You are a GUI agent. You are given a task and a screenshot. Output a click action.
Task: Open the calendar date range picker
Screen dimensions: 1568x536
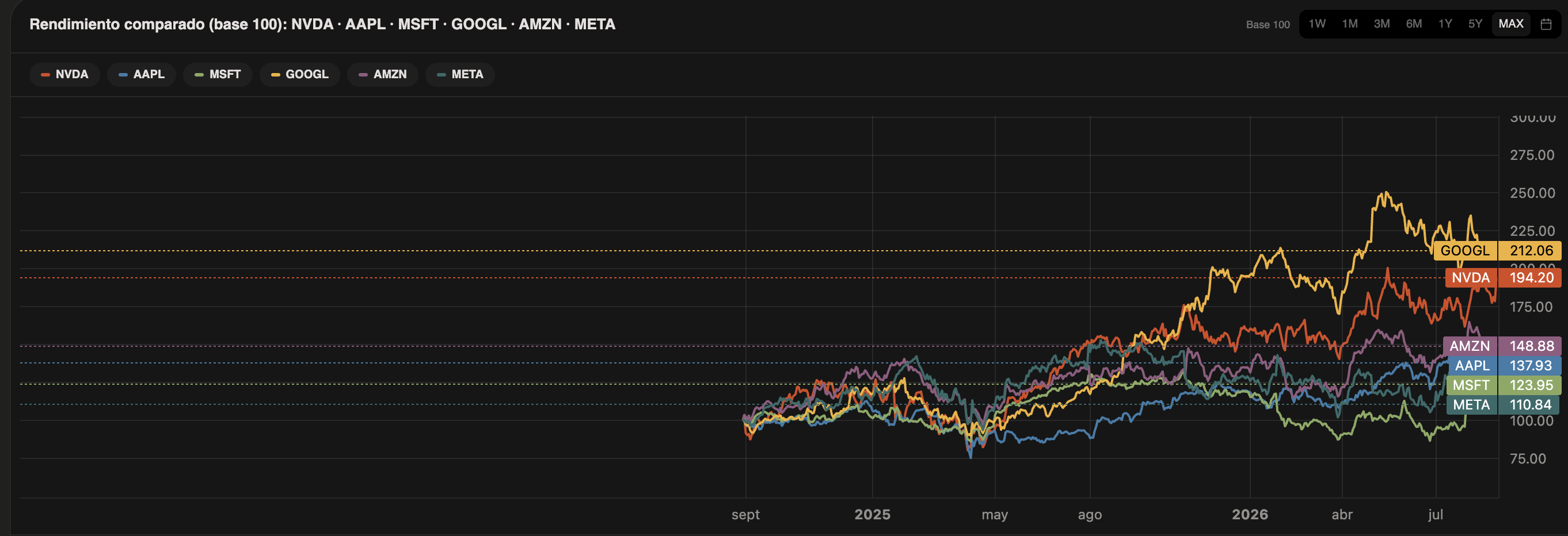click(x=1546, y=24)
